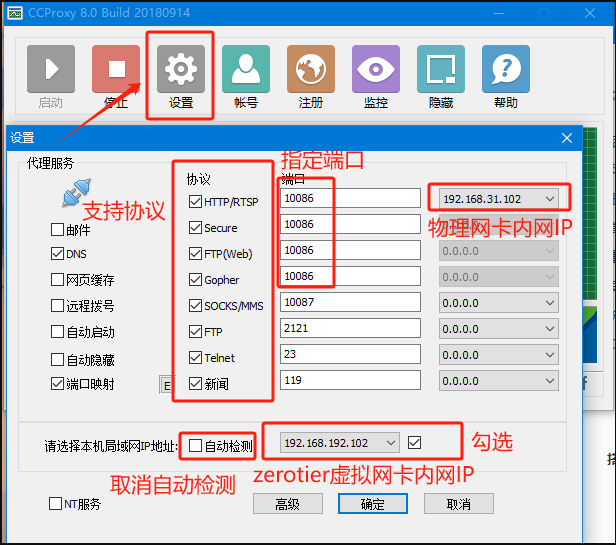Image resolution: width=616 pixels, height=545 pixels.
Task: Confirm settings with 确定 button
Action: click(373, 504)
